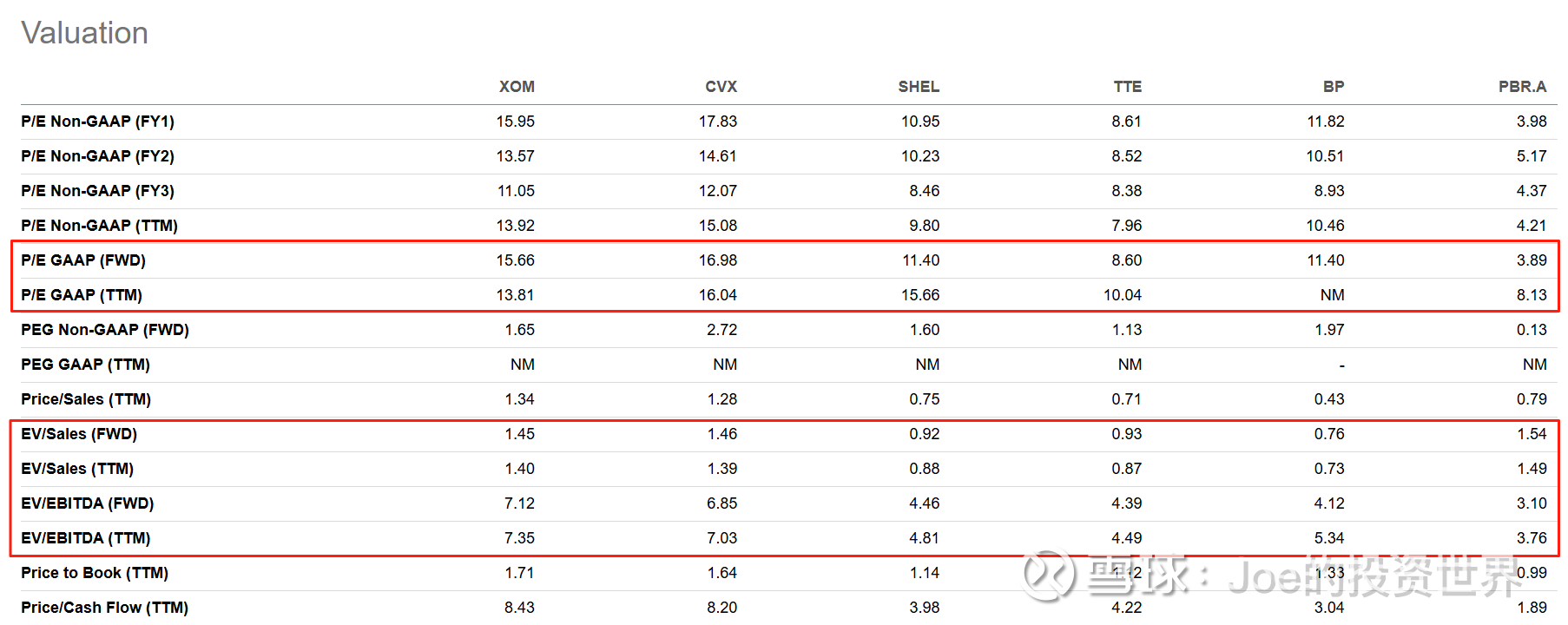Click SHEL value 10.95 in FY1 row
The width and height of the screenshot is (1568, 625).
point(920,122)
